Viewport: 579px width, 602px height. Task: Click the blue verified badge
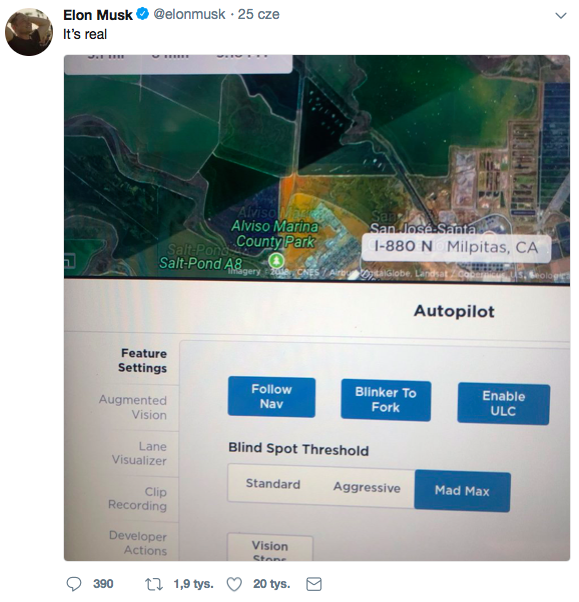tap(143, 15)
